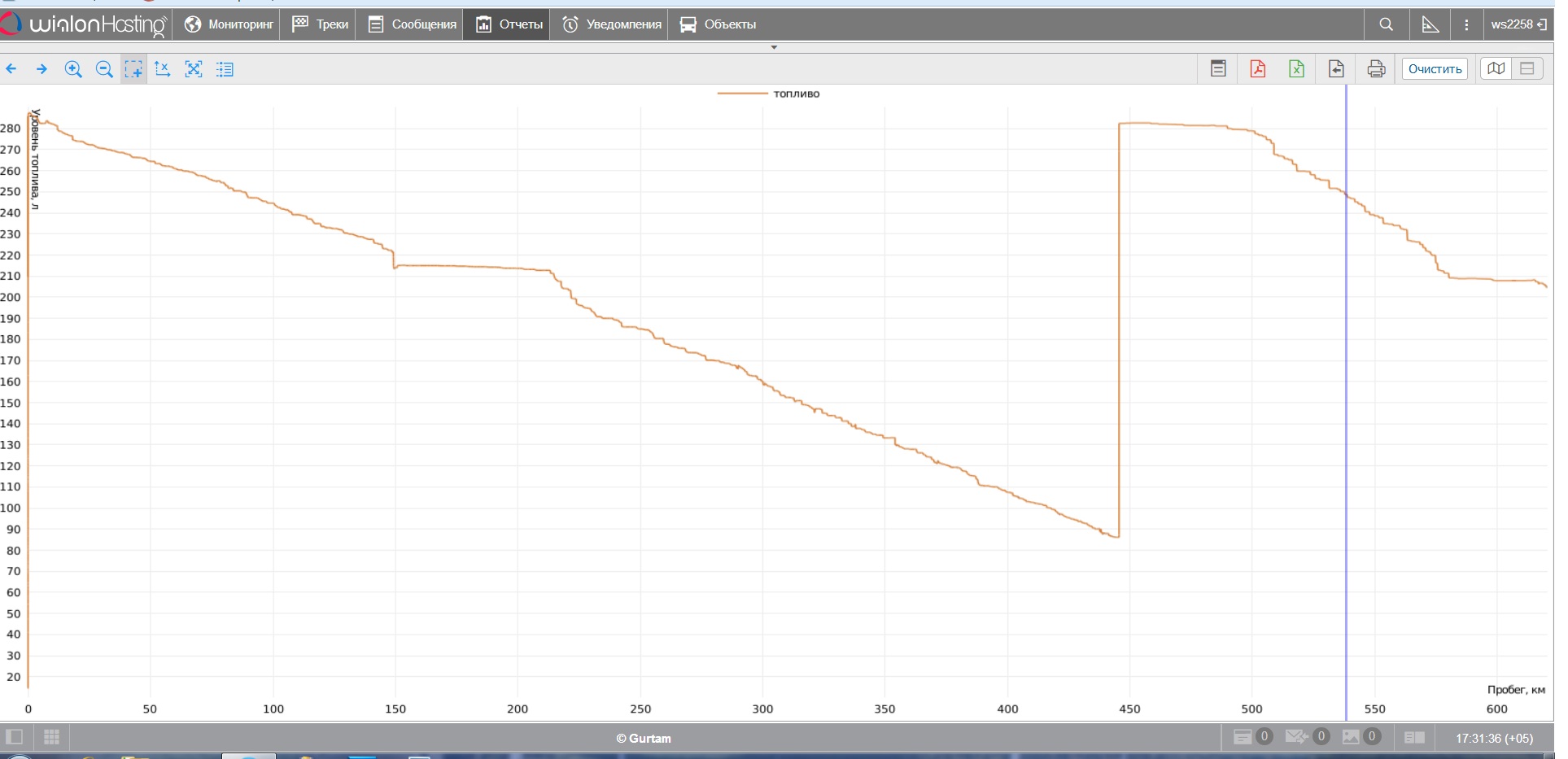Log out via ws2258 user button

click(x=1518, y=24)
